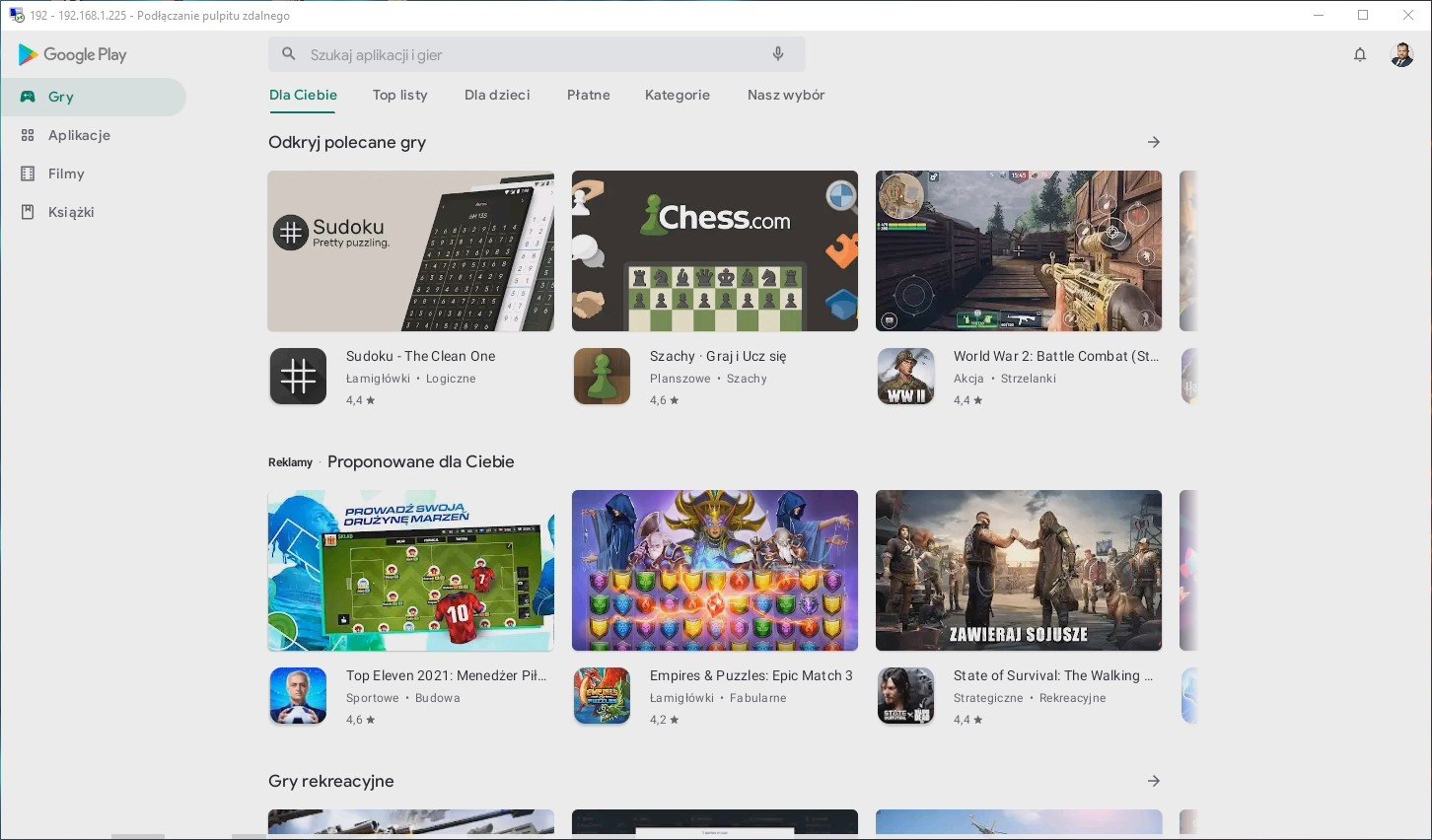Viewport: 1432px width, 840px height.
Task: Click Empires & Puzzles: Epic Match 3 title
Action: pyautogui.click(x=752, y=675)
